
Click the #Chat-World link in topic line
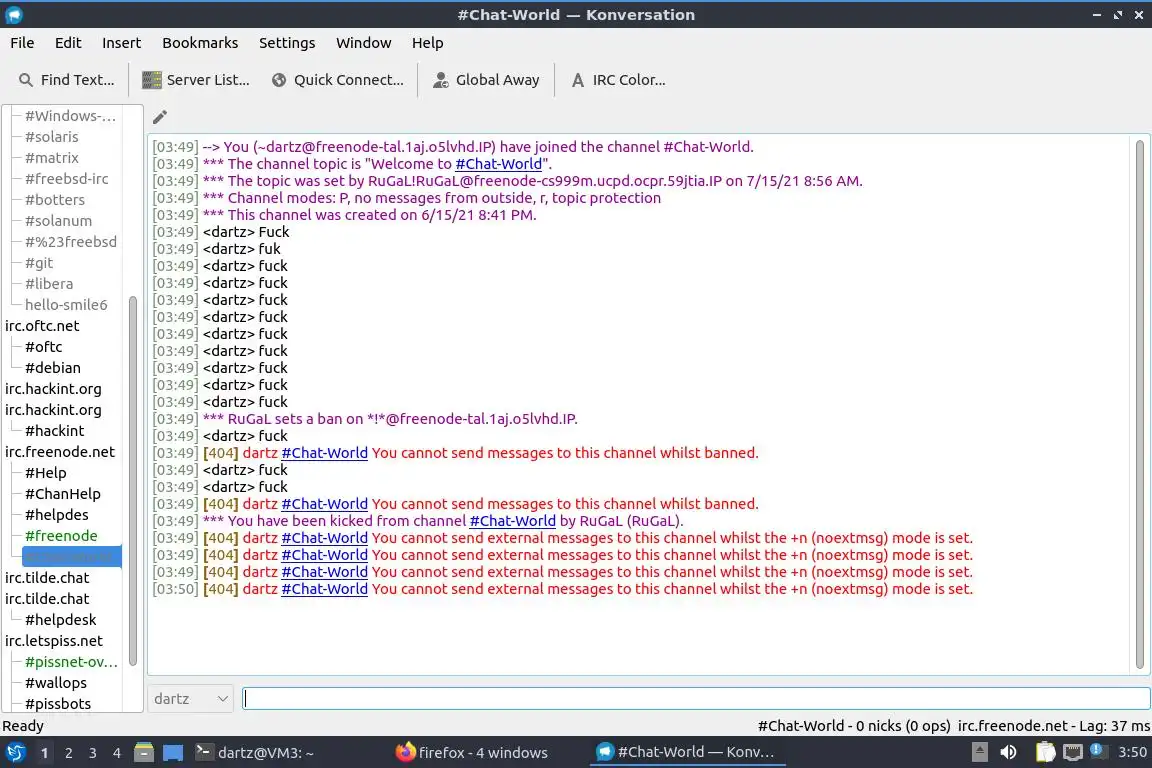tap(498, 164)
